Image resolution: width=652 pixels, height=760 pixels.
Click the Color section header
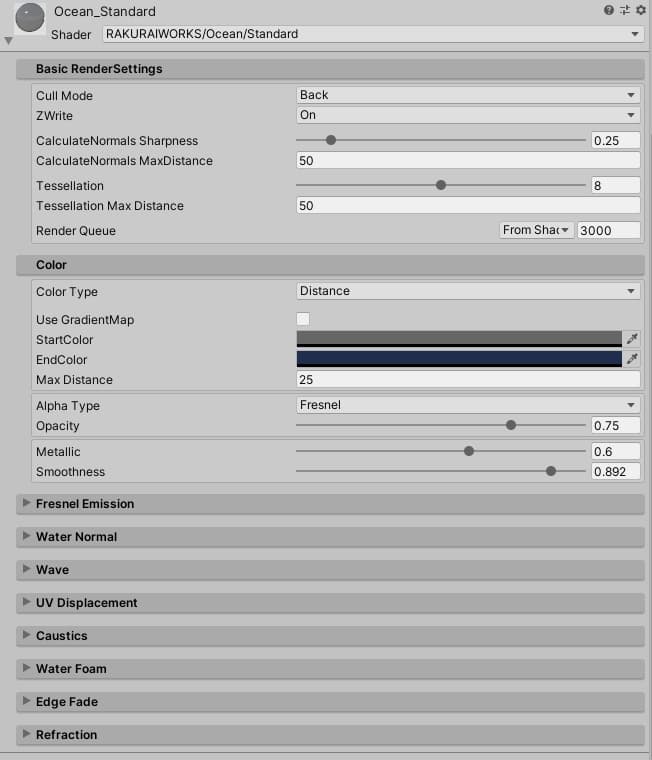[330, 265]
